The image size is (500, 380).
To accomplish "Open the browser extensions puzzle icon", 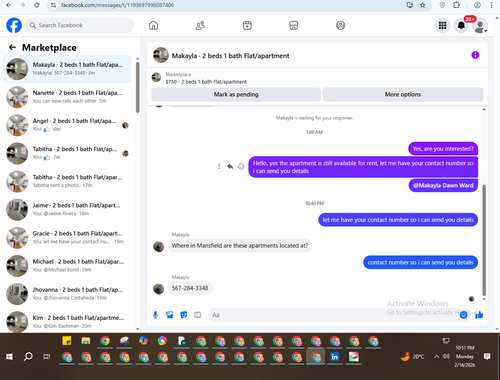I will 456,5.
